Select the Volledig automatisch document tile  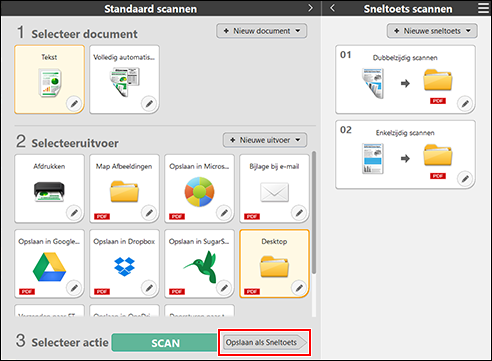point(124,79)
